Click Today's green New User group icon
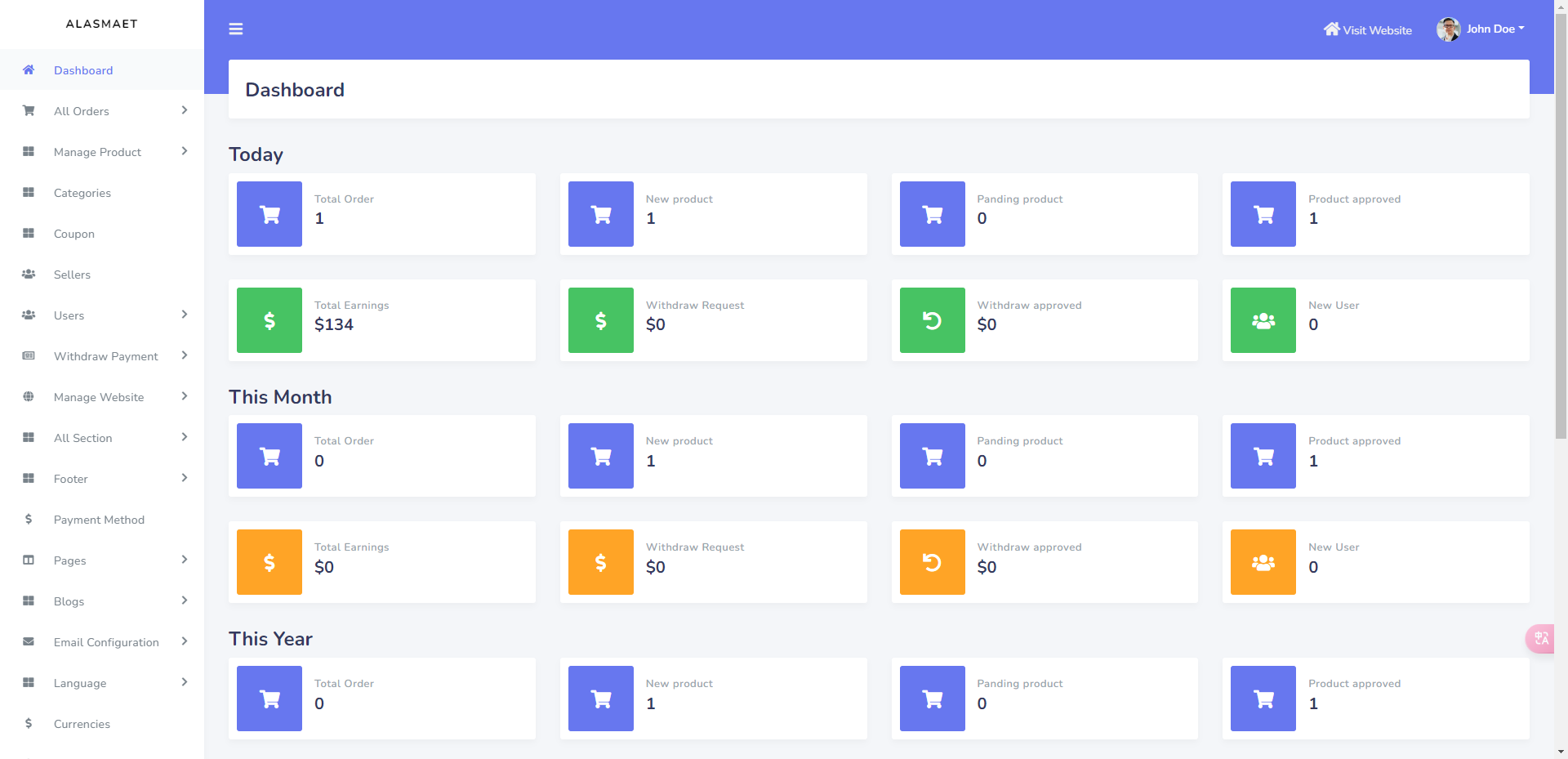The height and width of the screenshot is (759, 1568). click(1263, 320)
